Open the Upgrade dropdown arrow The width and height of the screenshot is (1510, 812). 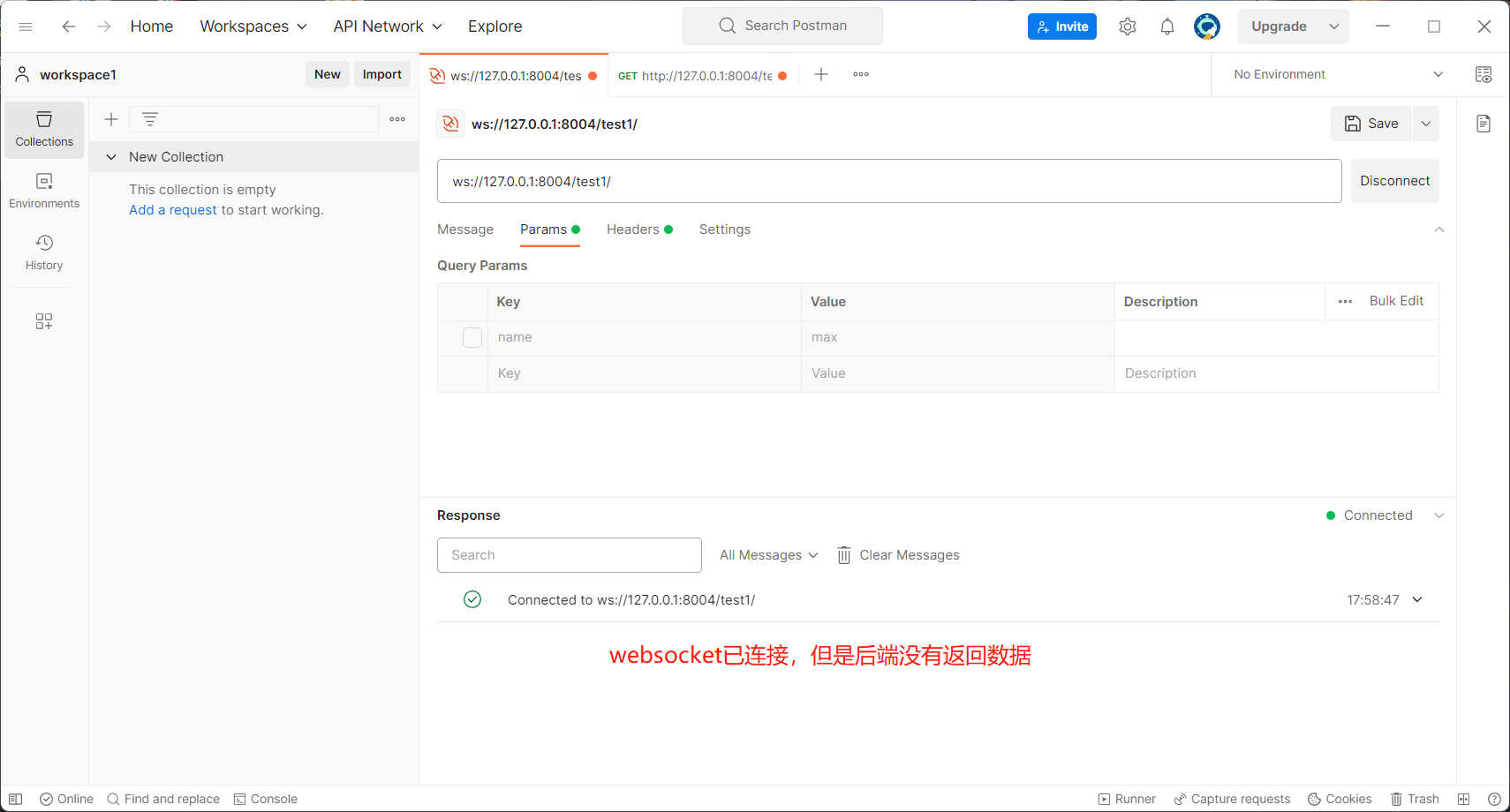click(x=1334, y=26)
